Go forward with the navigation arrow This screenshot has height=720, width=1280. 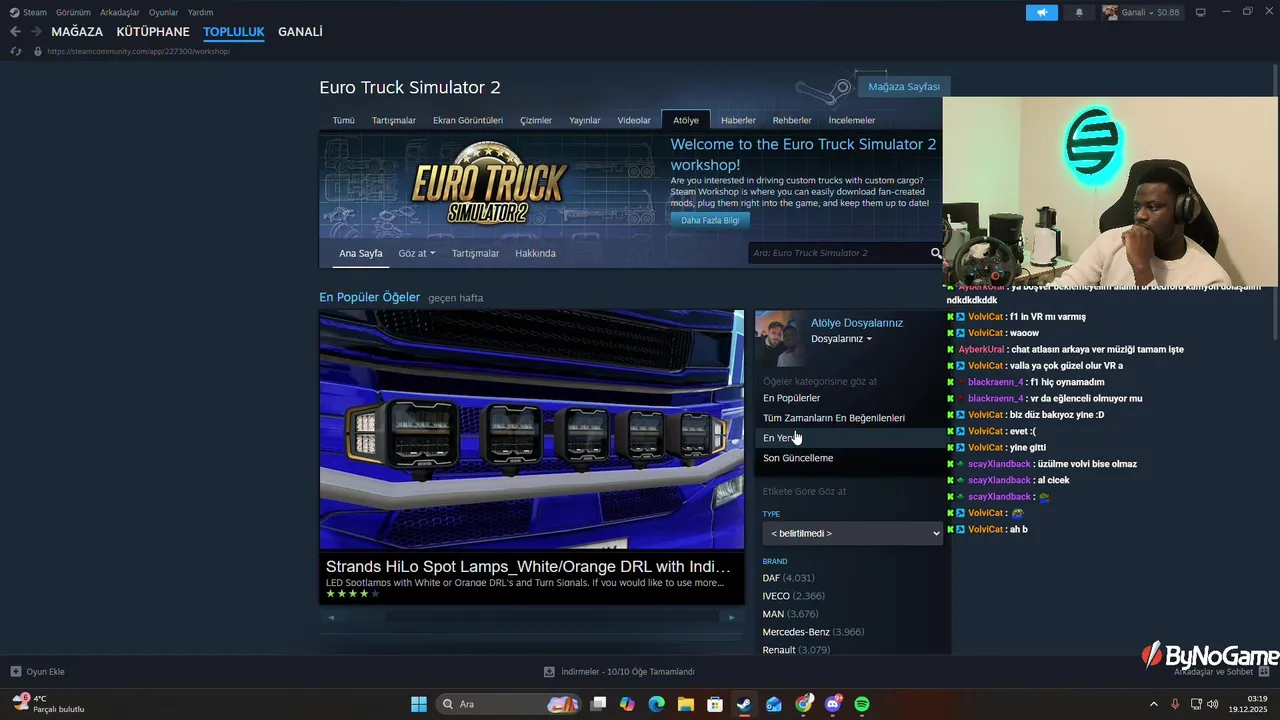[x=36, y=32]
